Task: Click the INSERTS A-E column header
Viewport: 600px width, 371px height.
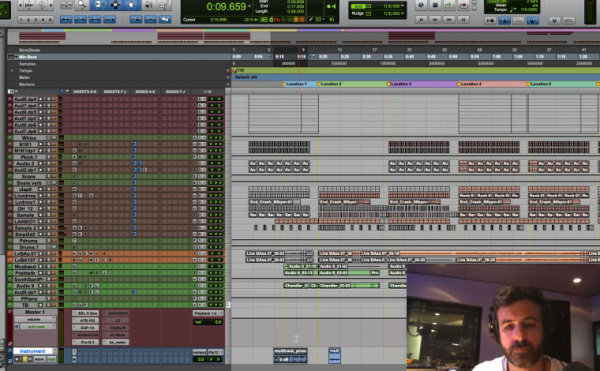Action: pyautogui.click(x=85, y=92)
